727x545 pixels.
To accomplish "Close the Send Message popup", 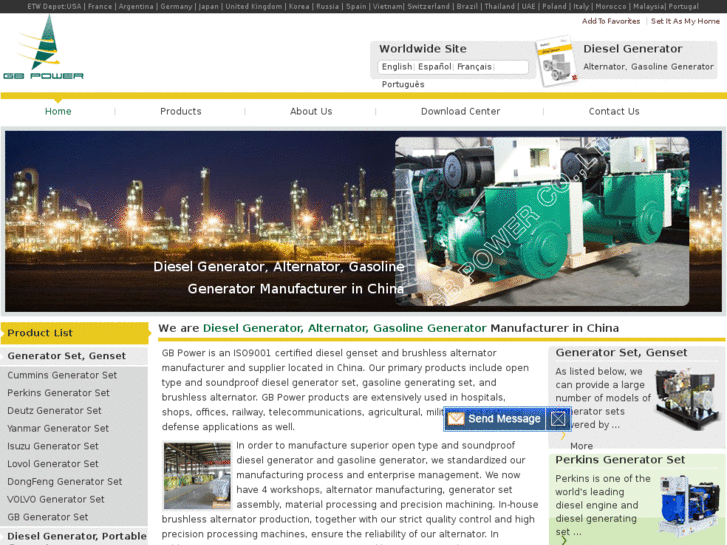I will click(x=558, y=419).
